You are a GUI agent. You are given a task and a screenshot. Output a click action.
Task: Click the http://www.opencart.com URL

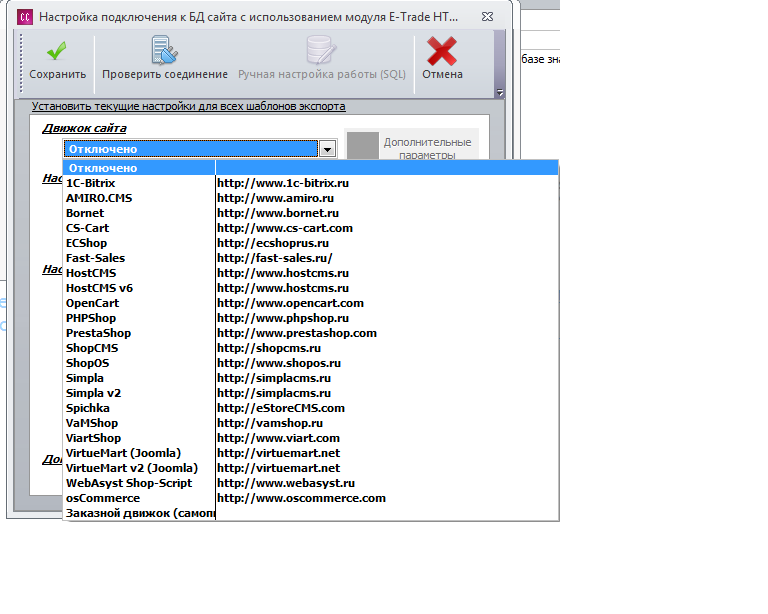point(290,303)
